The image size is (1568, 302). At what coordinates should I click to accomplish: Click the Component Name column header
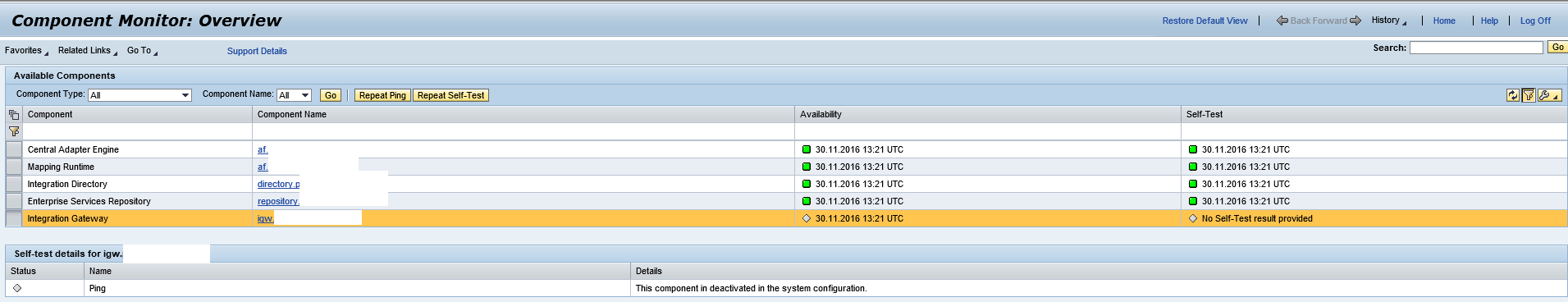[523, 115]
